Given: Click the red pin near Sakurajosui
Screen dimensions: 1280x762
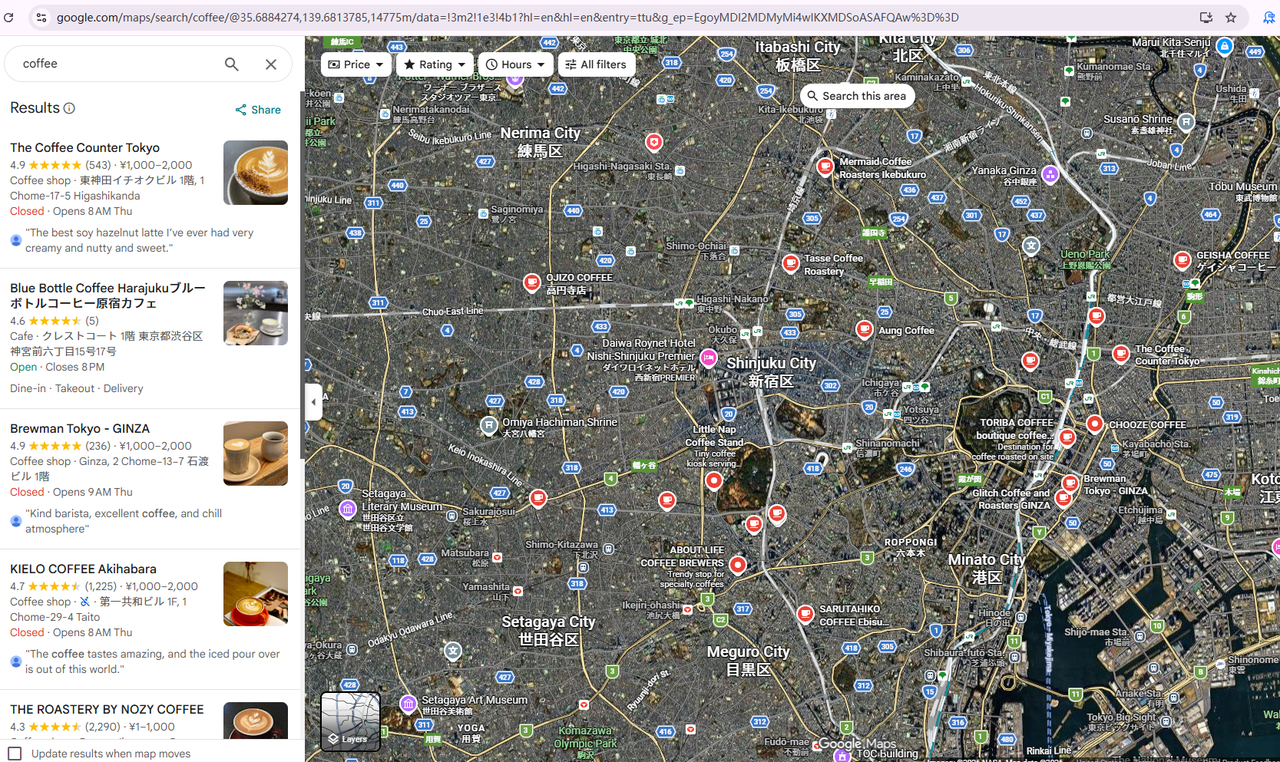Looking at the screenshot, I should pos(538,497).
